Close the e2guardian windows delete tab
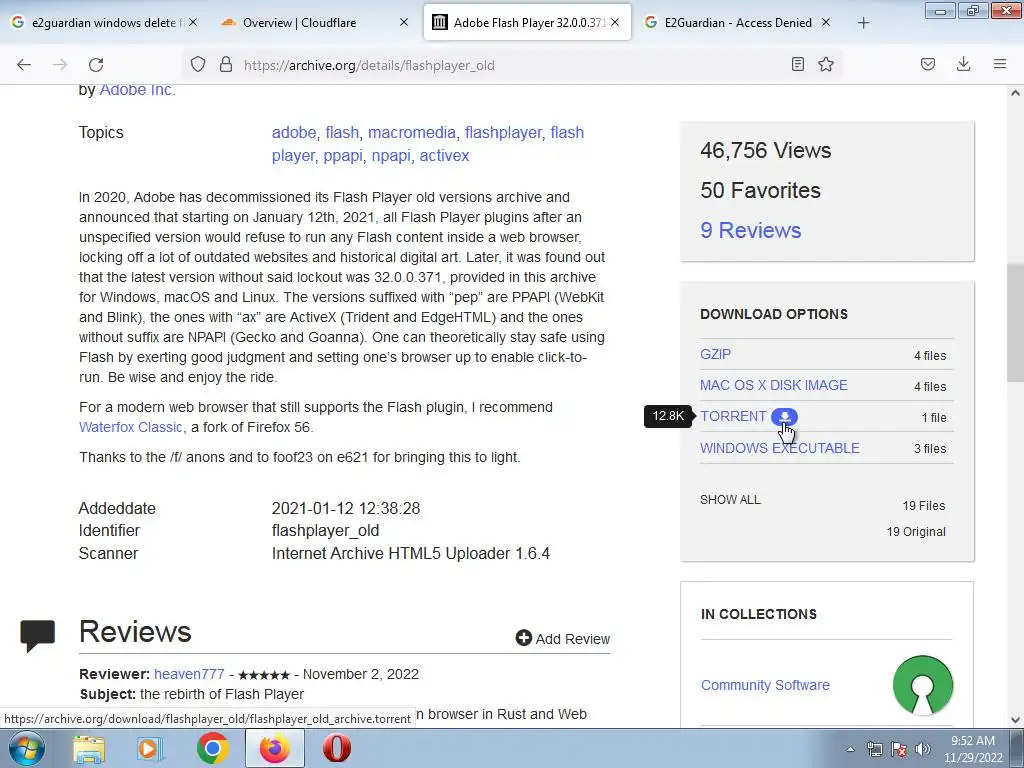The width and height of the screenshot is (1024, 768). coord(193,22)
